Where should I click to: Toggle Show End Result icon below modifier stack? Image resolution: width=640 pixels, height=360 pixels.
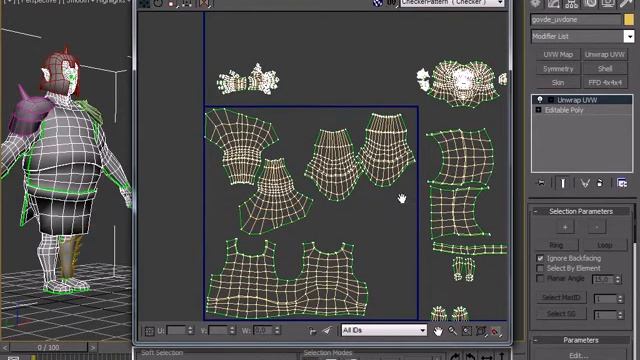tap(563, 183)
